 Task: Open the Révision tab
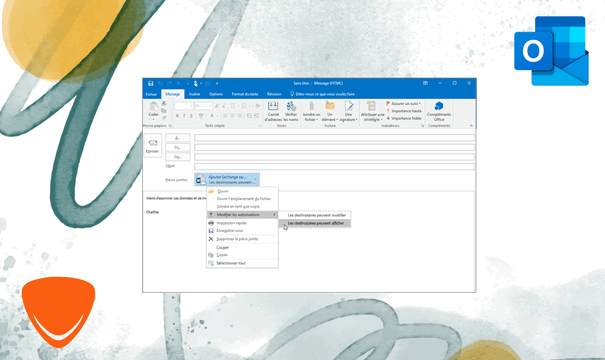click(274, 94)
